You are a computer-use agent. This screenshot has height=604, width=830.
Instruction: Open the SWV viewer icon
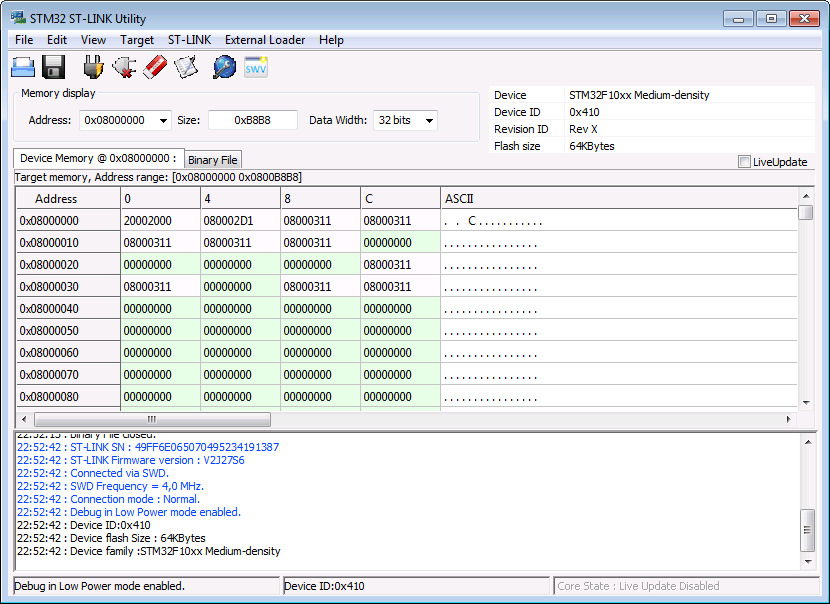256,67
